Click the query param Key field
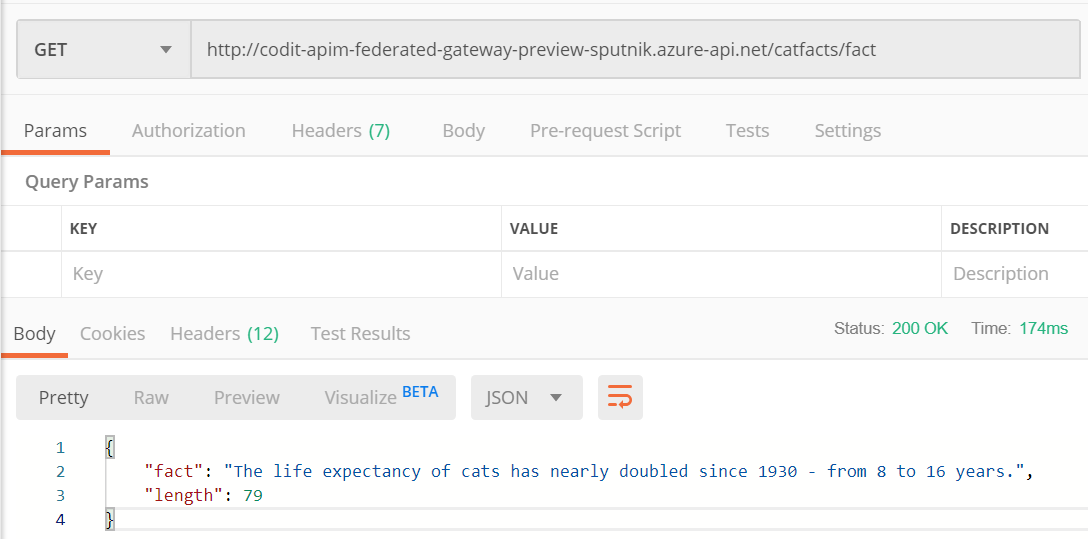The image size is (1088, 539). (280, 274)
